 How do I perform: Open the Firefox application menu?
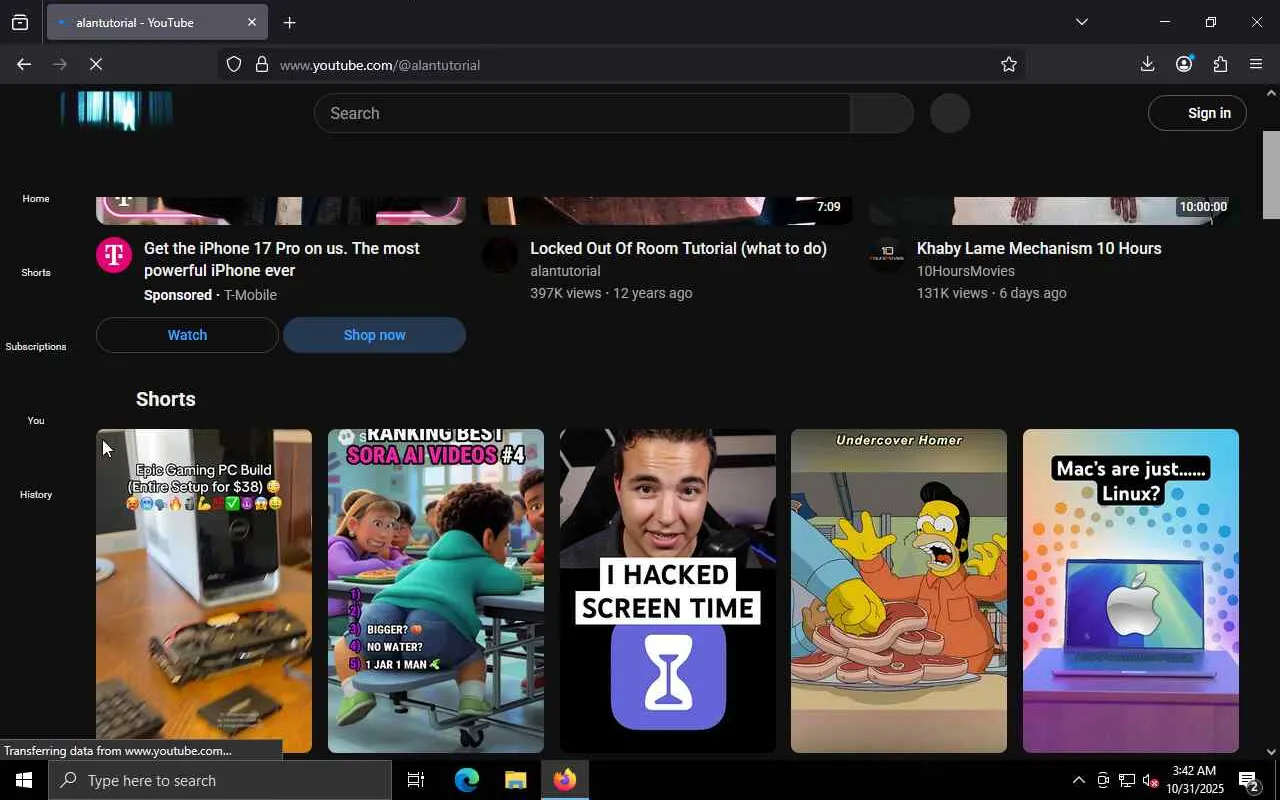[1256, 64]
